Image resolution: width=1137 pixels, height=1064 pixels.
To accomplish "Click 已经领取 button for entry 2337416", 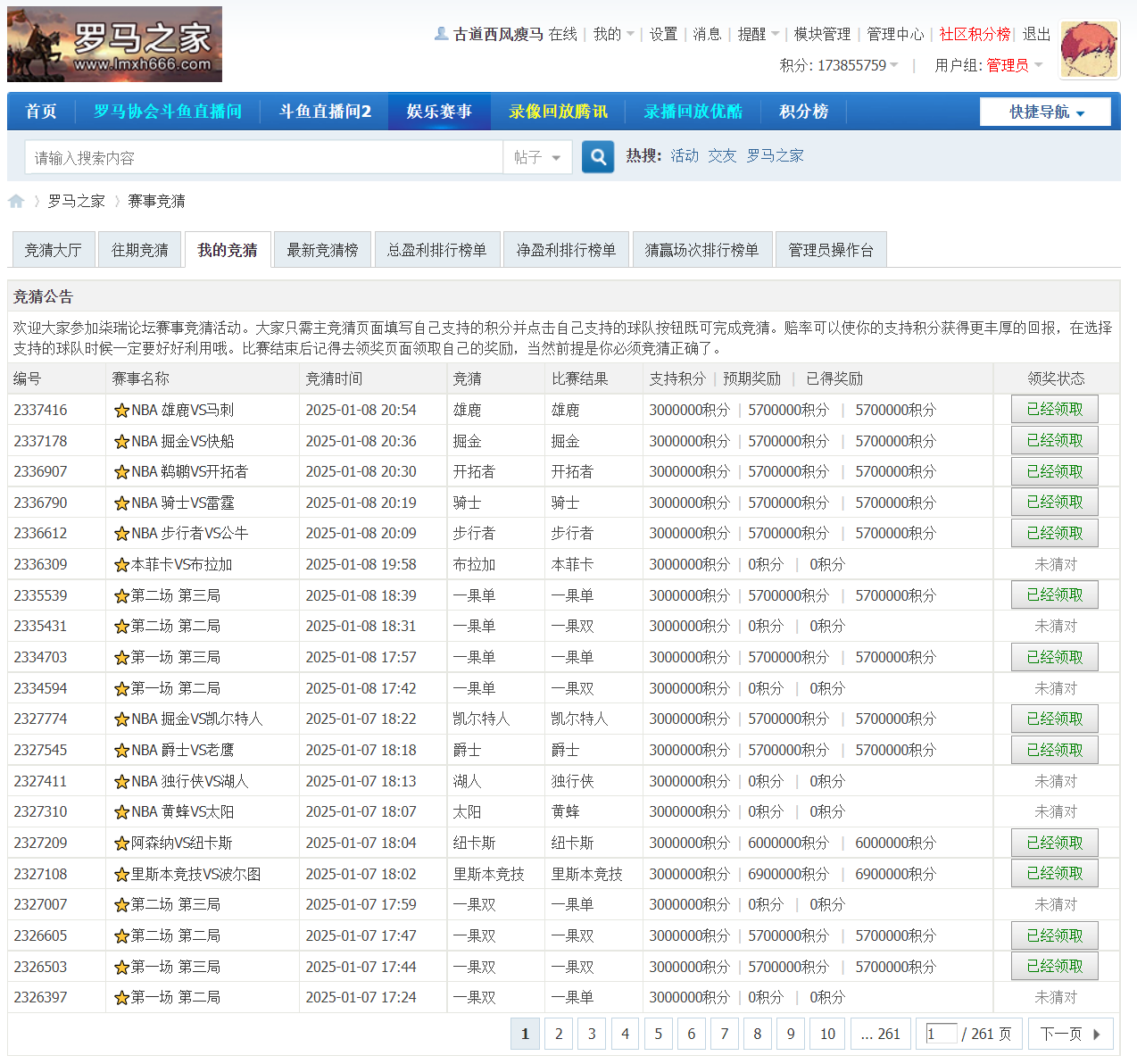I will 1054,410.
